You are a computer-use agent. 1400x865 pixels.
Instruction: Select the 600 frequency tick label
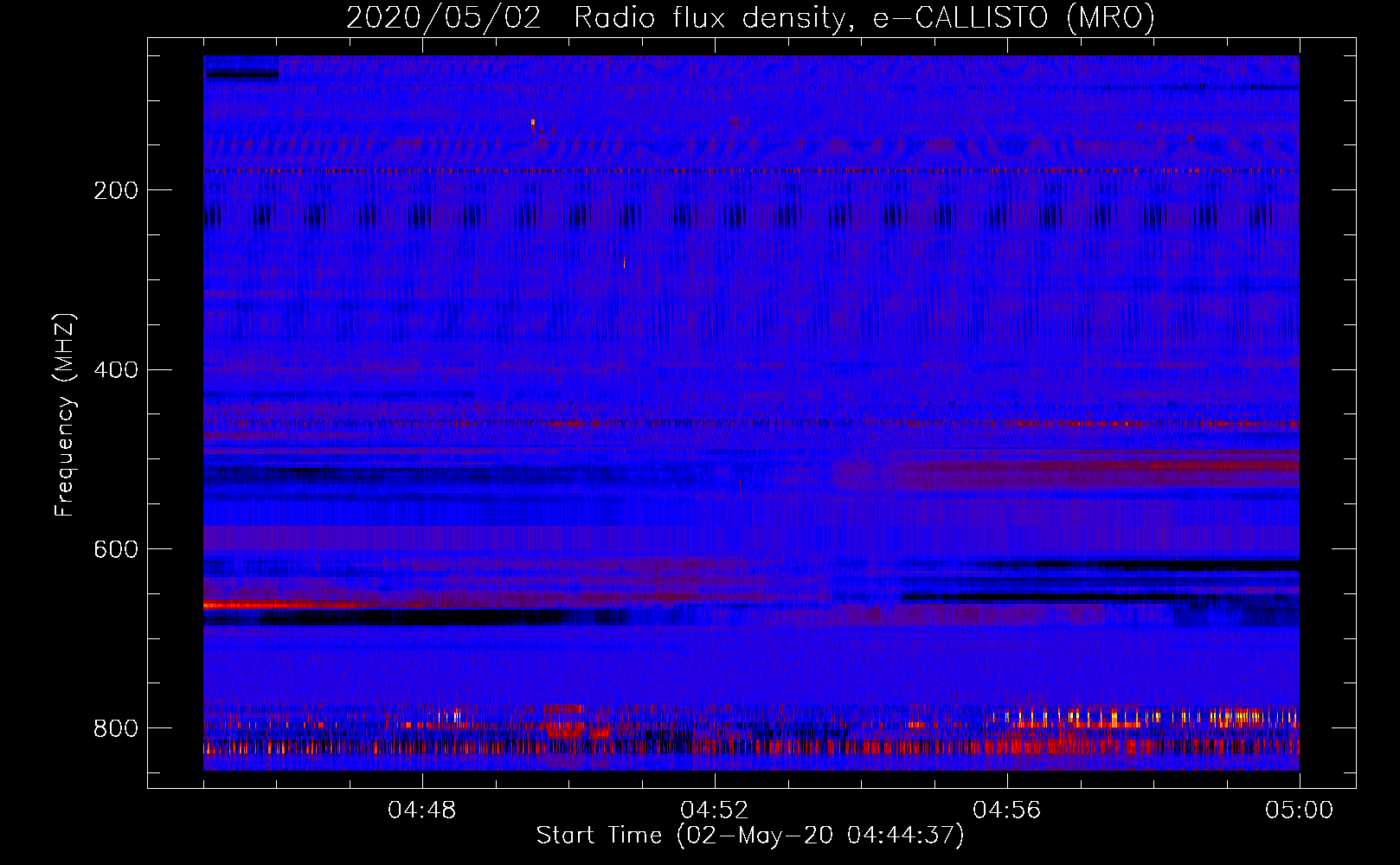pos(116,550)
